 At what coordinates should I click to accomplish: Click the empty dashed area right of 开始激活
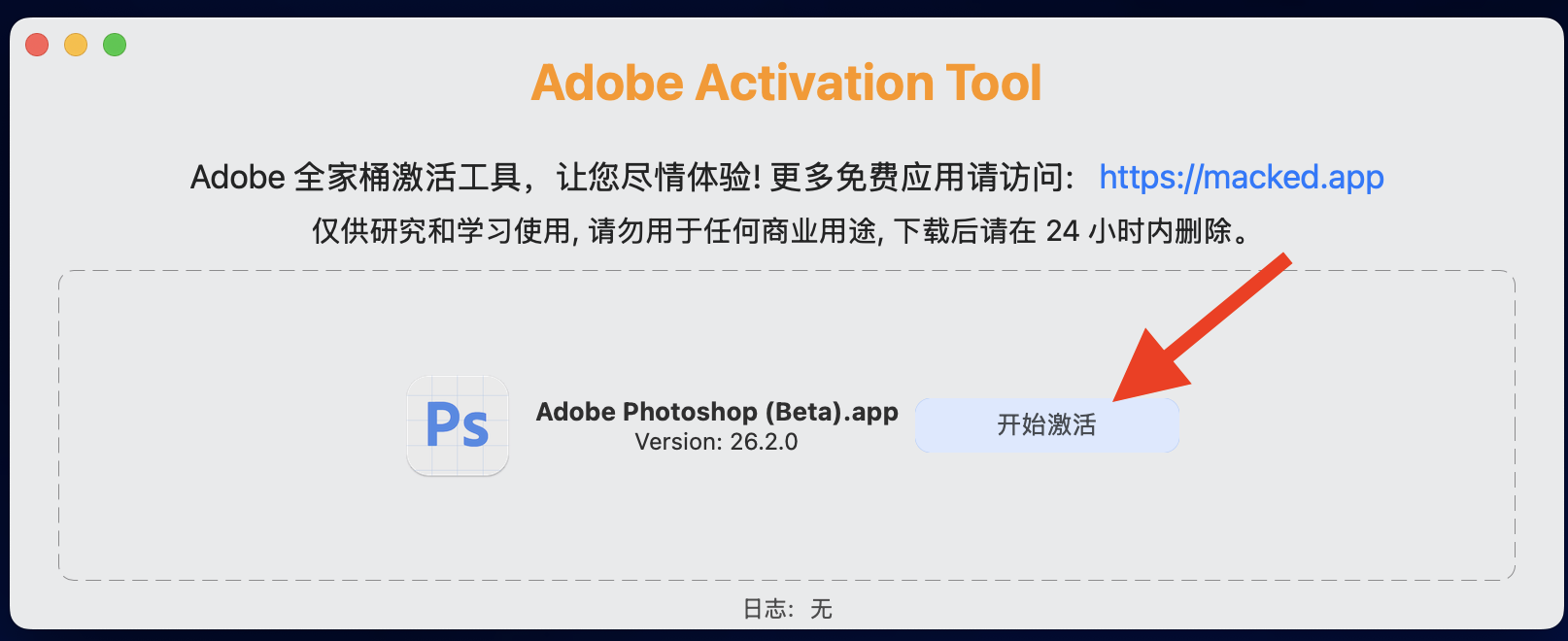[1350, 425]
